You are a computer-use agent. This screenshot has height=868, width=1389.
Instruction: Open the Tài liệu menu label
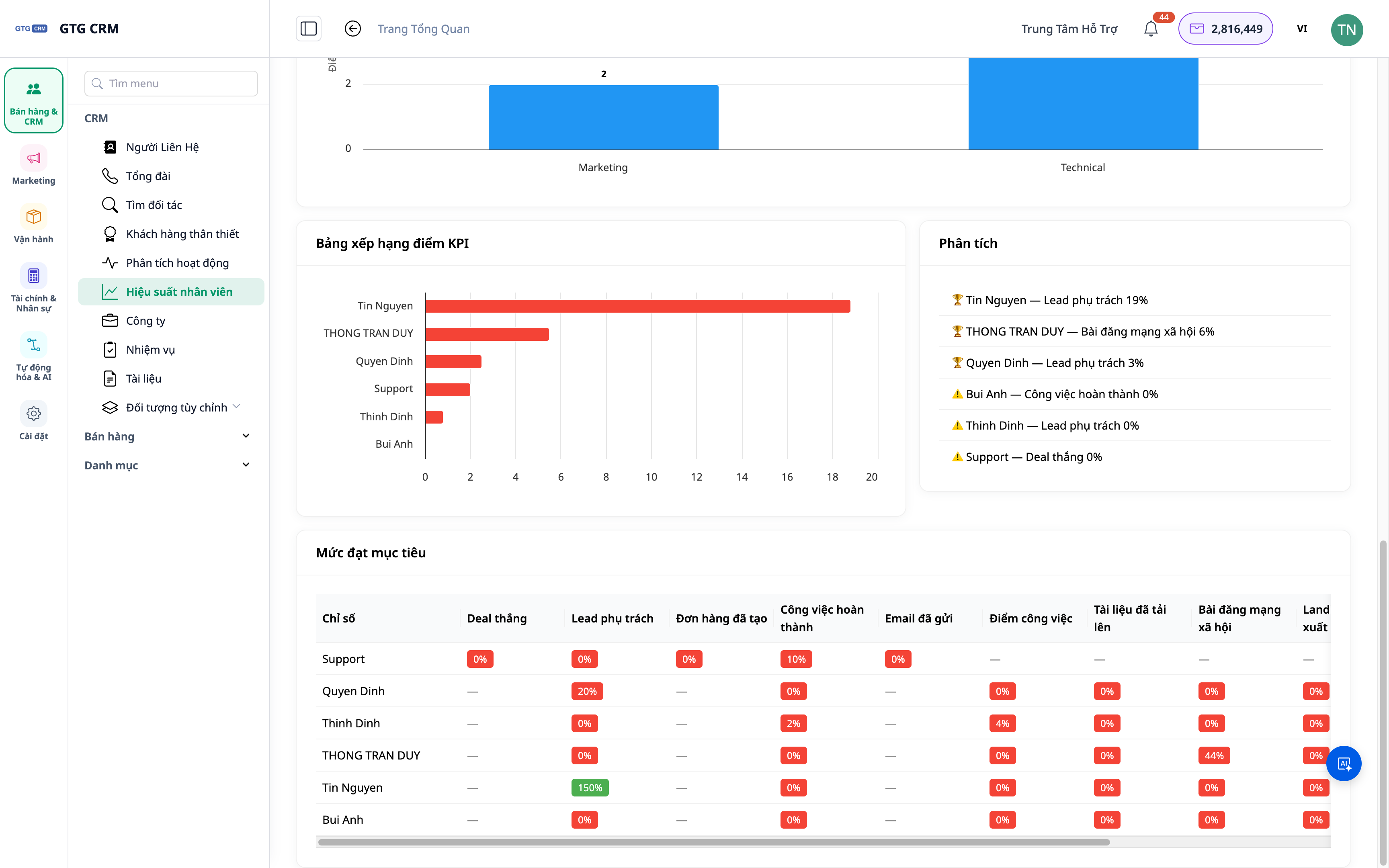[x=143, y=378]
